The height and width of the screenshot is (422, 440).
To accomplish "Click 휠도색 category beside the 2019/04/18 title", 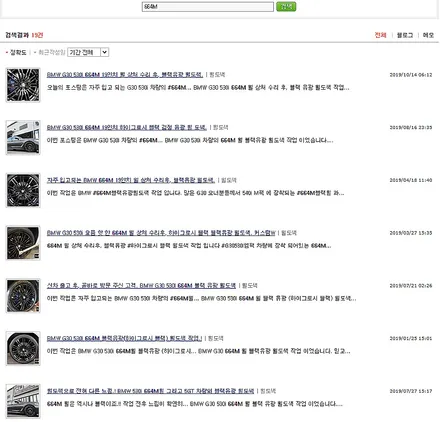I will [229, 180].
